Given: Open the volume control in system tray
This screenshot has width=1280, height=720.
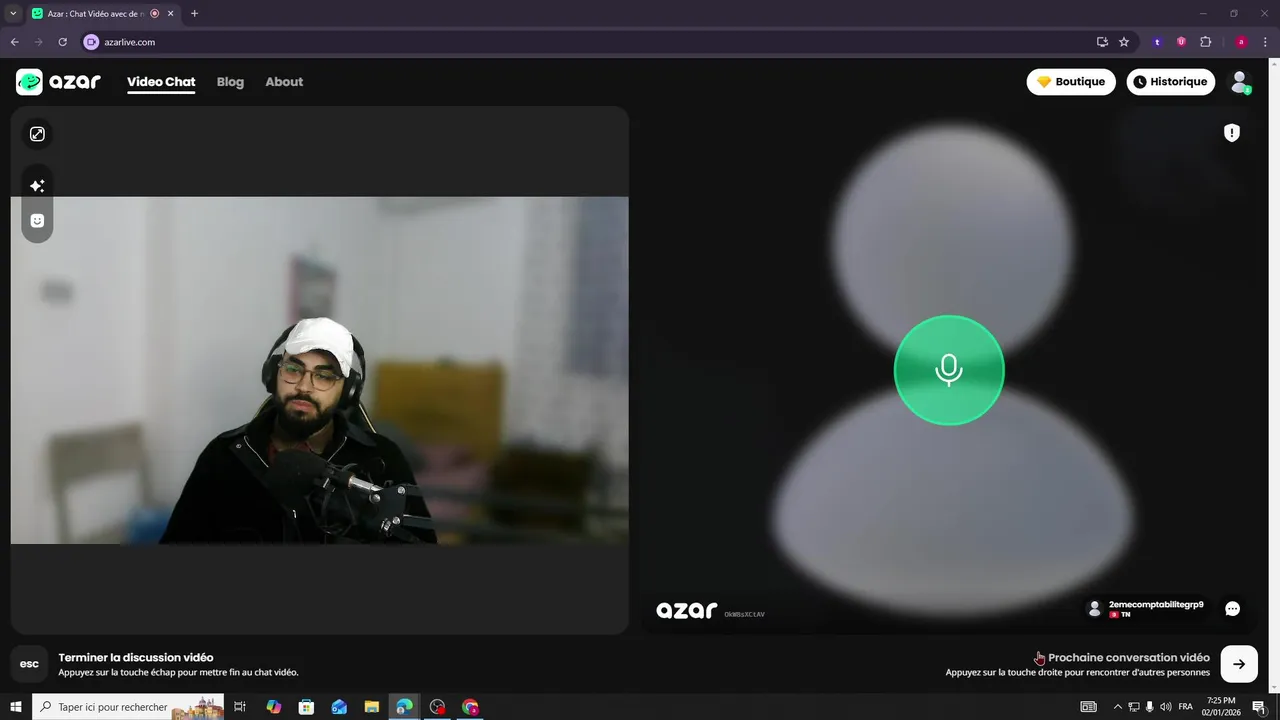Looking at the screenshot, I should 1165,707.
